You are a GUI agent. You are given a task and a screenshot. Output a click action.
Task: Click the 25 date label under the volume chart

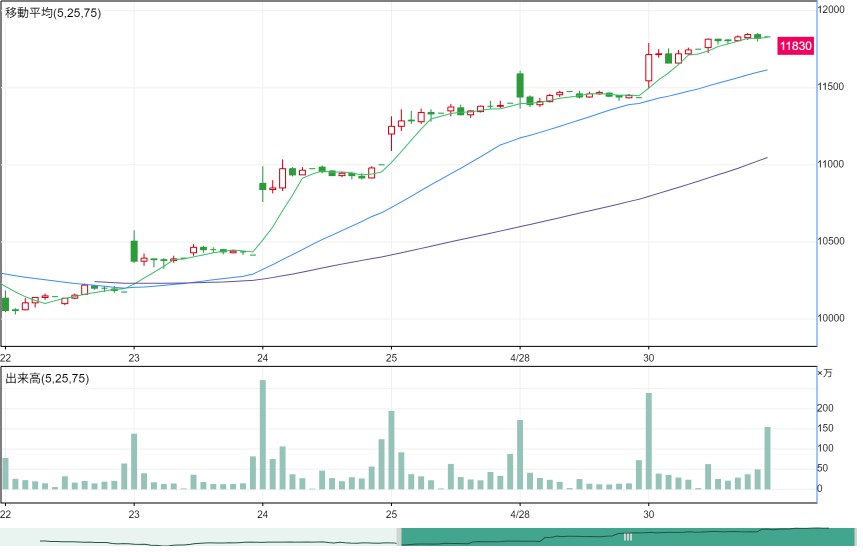point(391,514)
